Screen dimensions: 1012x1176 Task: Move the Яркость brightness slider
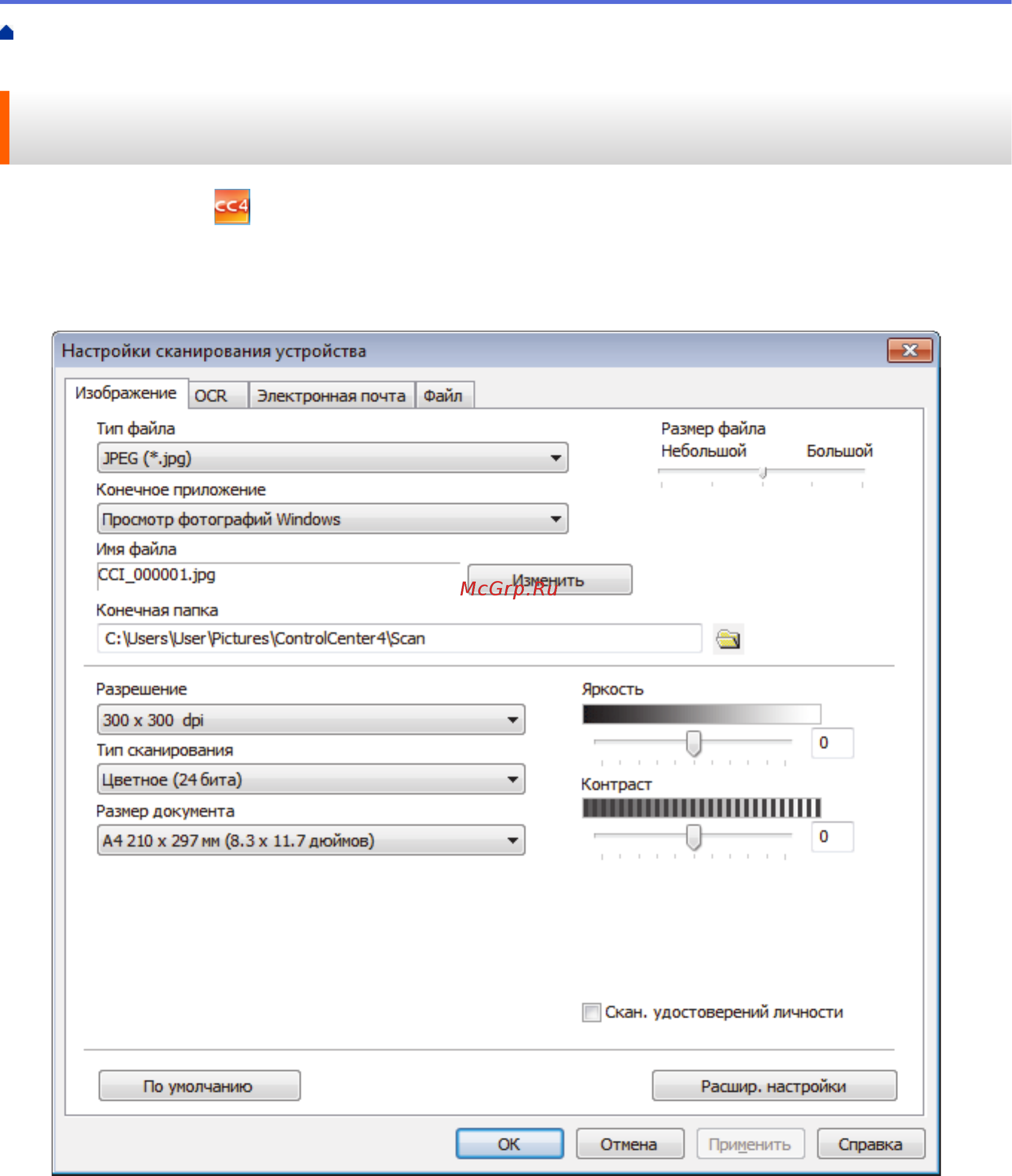tap(693, 744)
